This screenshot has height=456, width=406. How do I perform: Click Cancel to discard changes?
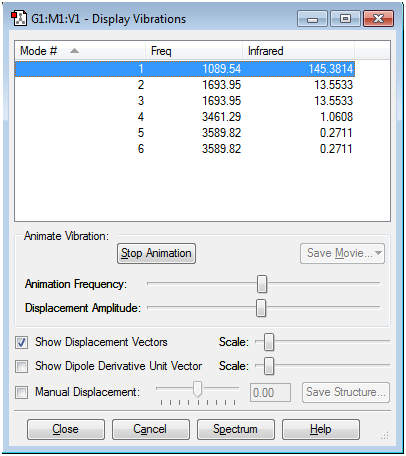click(151, 429)
